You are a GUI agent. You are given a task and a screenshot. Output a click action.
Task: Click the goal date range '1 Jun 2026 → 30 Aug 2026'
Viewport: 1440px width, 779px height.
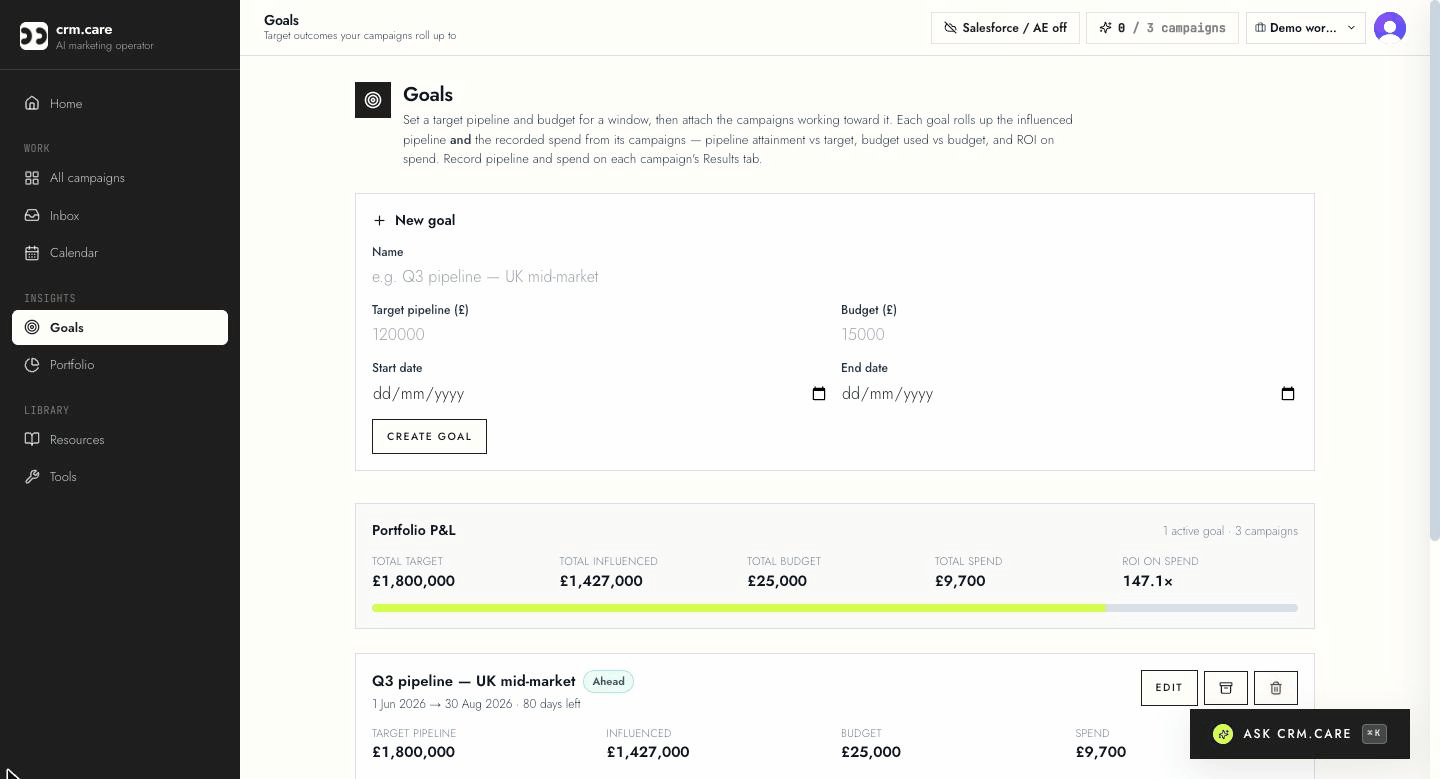tap(442, 704)
